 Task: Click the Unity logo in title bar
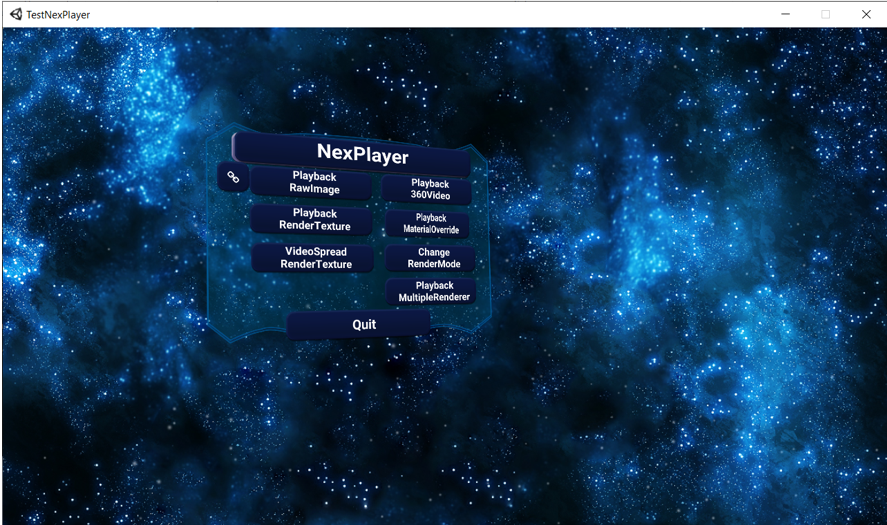click(x=16, y=14)
